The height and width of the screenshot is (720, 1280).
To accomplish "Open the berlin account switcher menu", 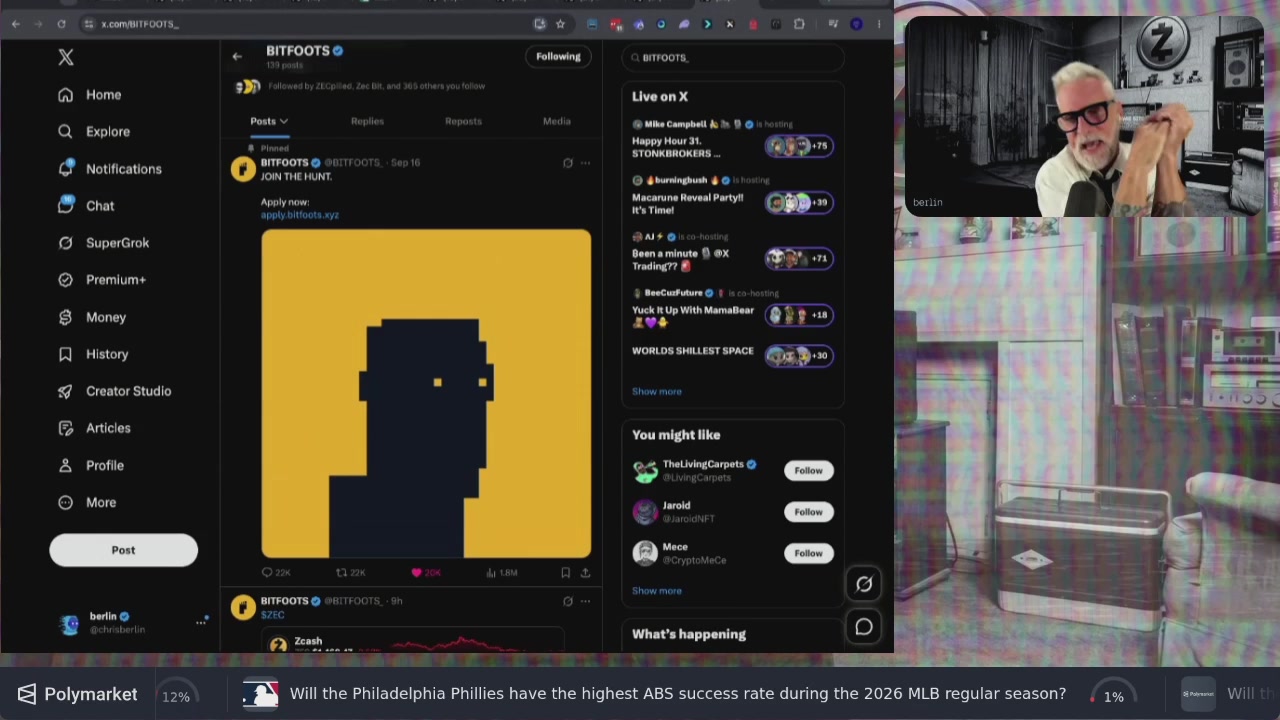I will click(x=201, y=622).
